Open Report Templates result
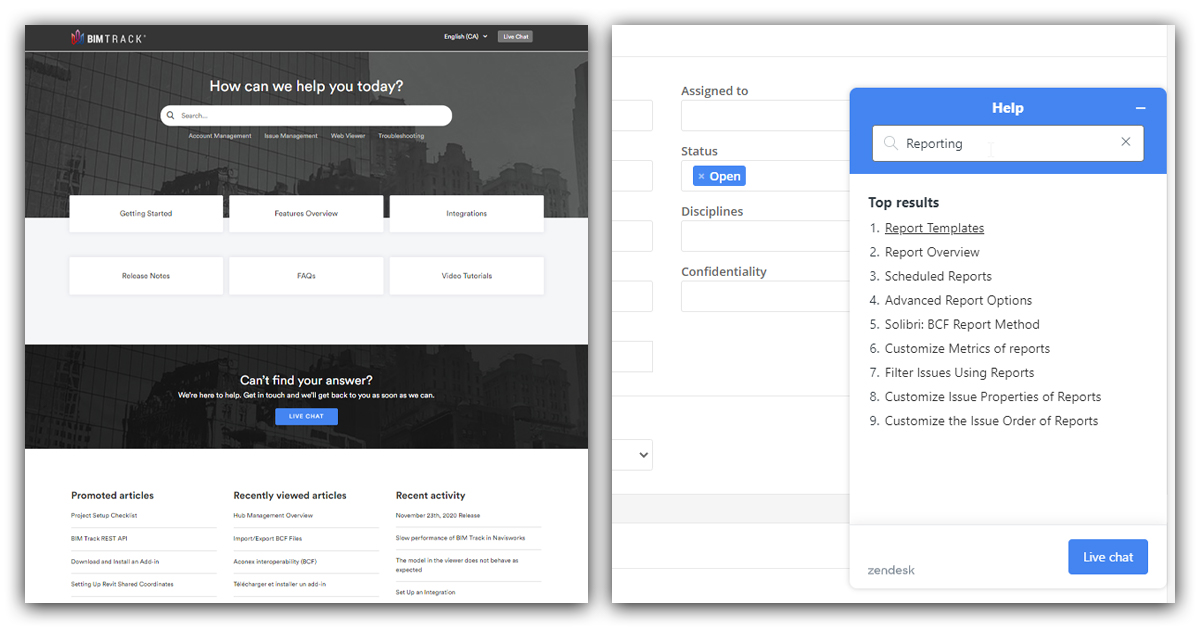 pyautogui.click(x=934, y=228)
